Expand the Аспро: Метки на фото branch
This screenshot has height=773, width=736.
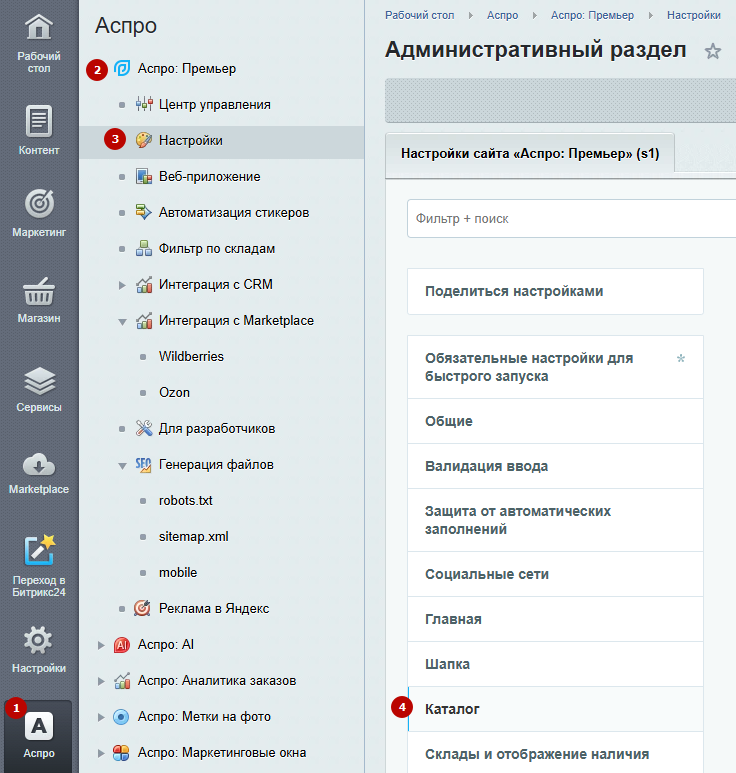tap(101, 717)
